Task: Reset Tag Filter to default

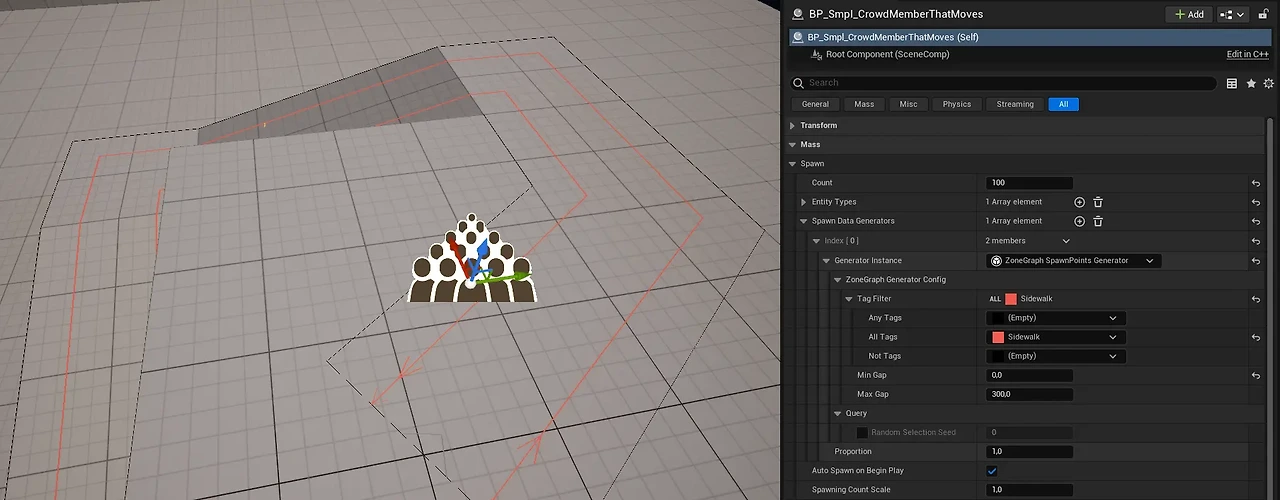Action: point(1256,299)
